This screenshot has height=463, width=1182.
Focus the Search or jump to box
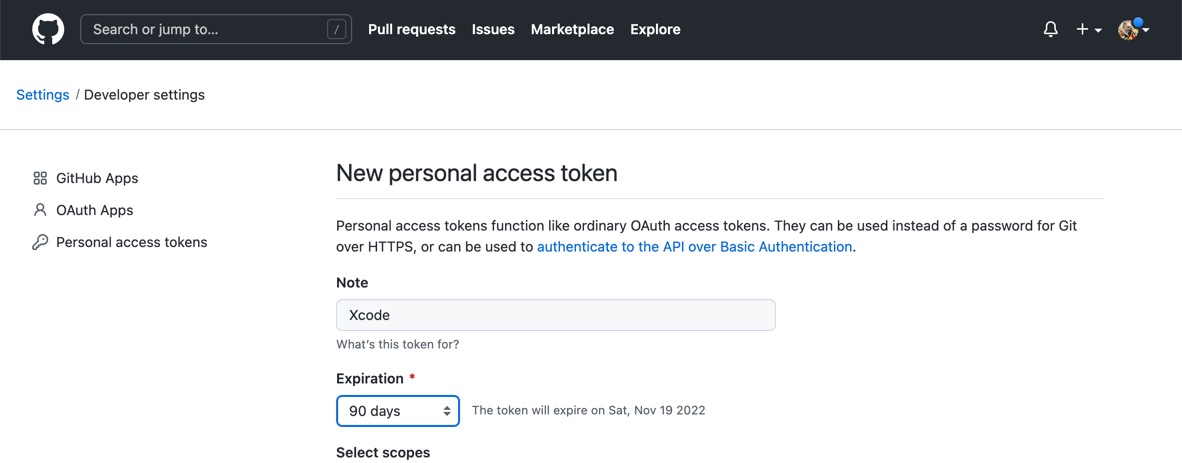216,29
